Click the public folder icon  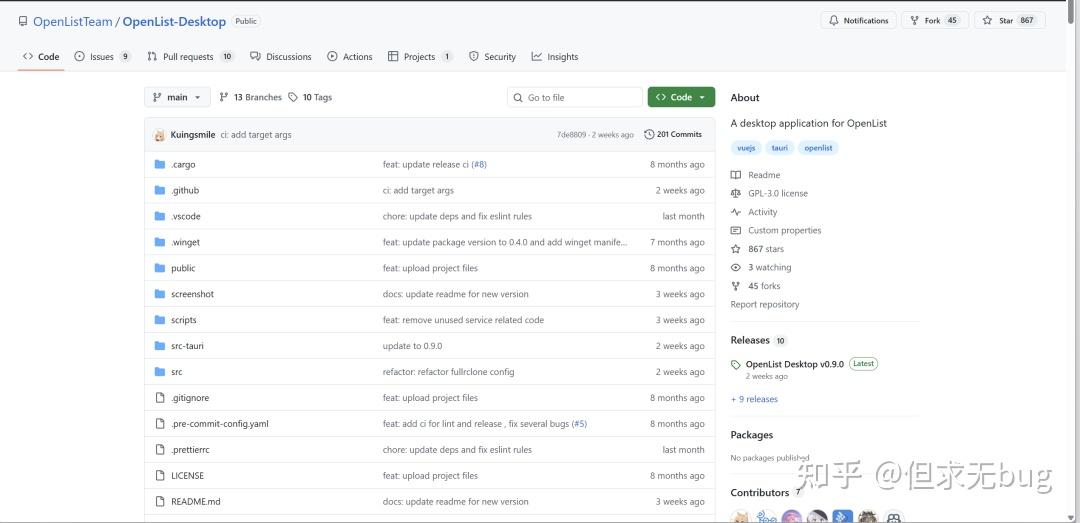coord(160,268)
